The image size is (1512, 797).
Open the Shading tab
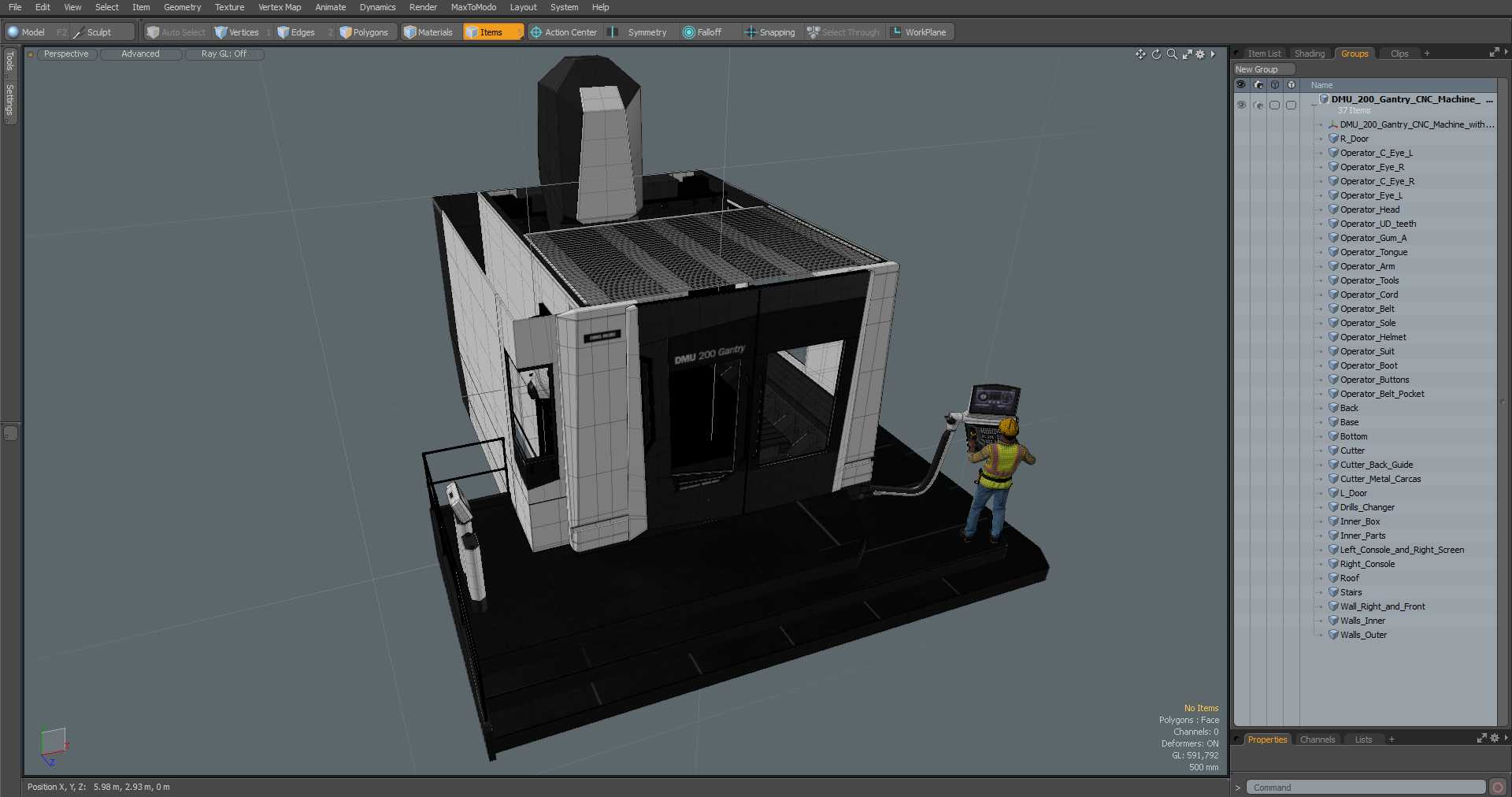(1310, 54)
